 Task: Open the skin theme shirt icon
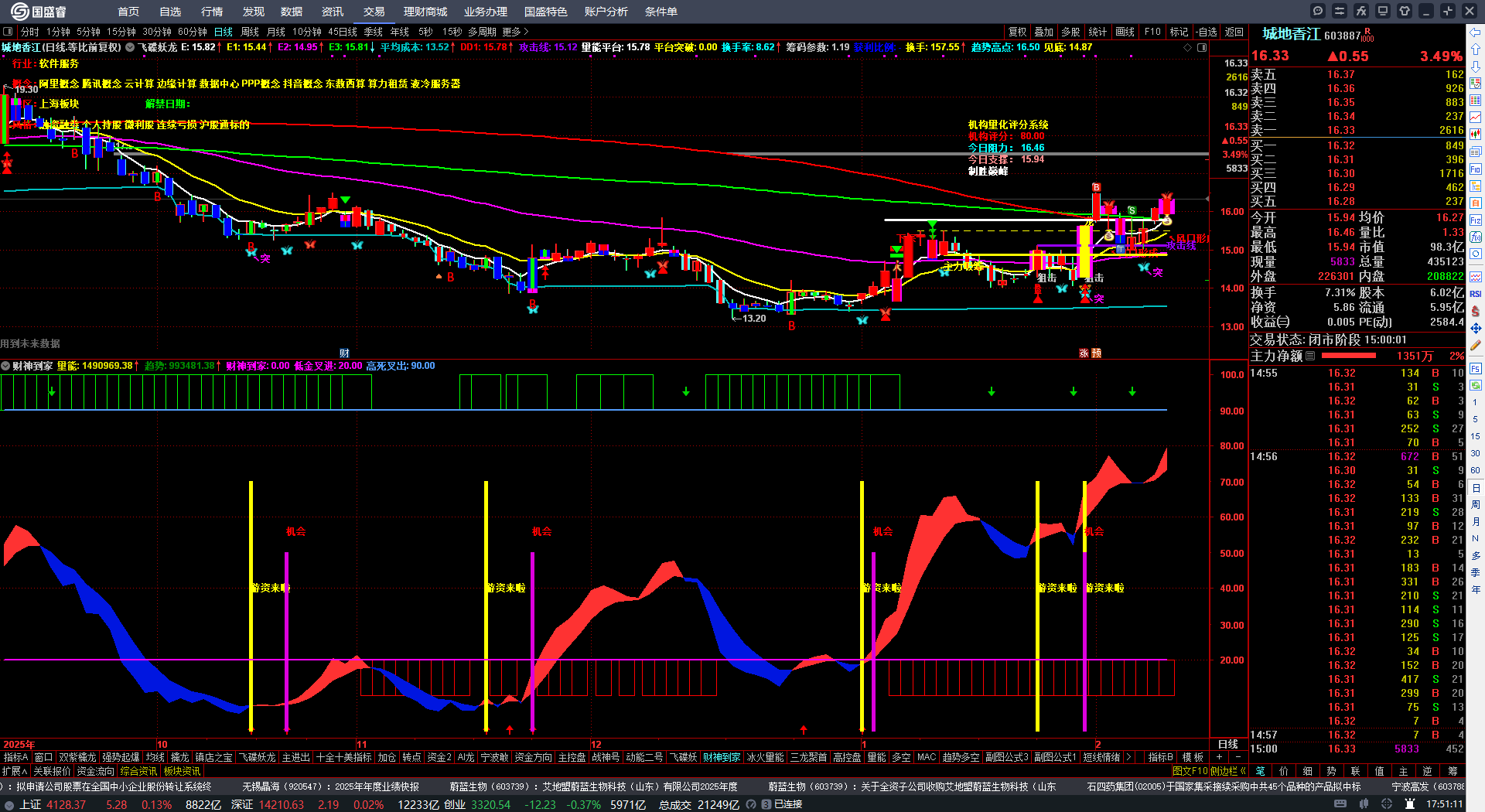(1405, 11)
